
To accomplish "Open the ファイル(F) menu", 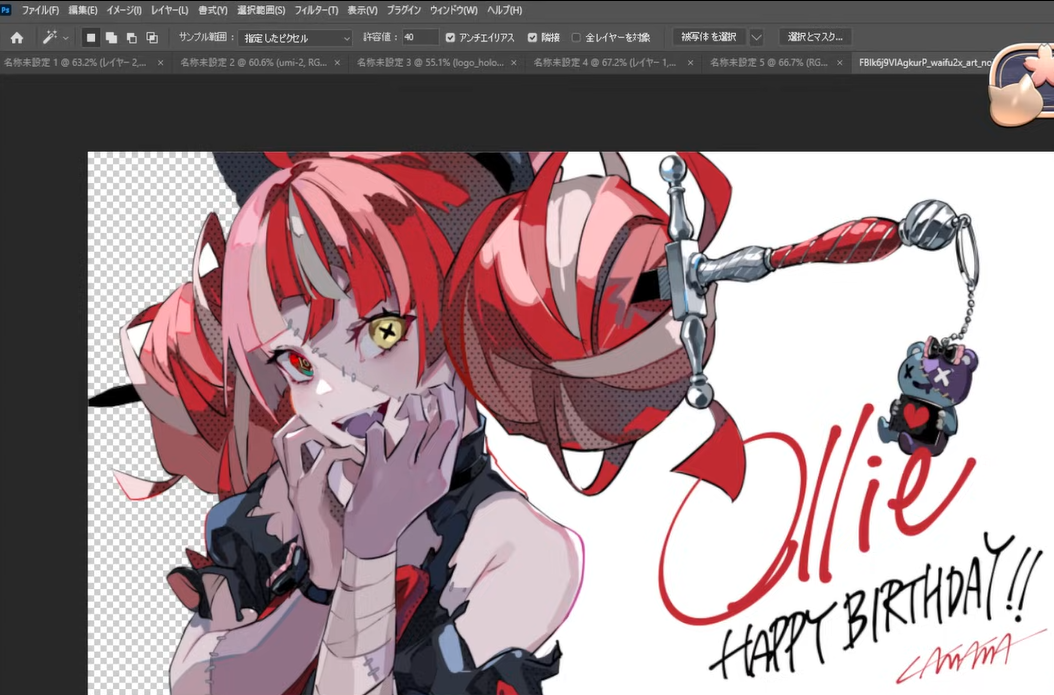I will 40,10.
